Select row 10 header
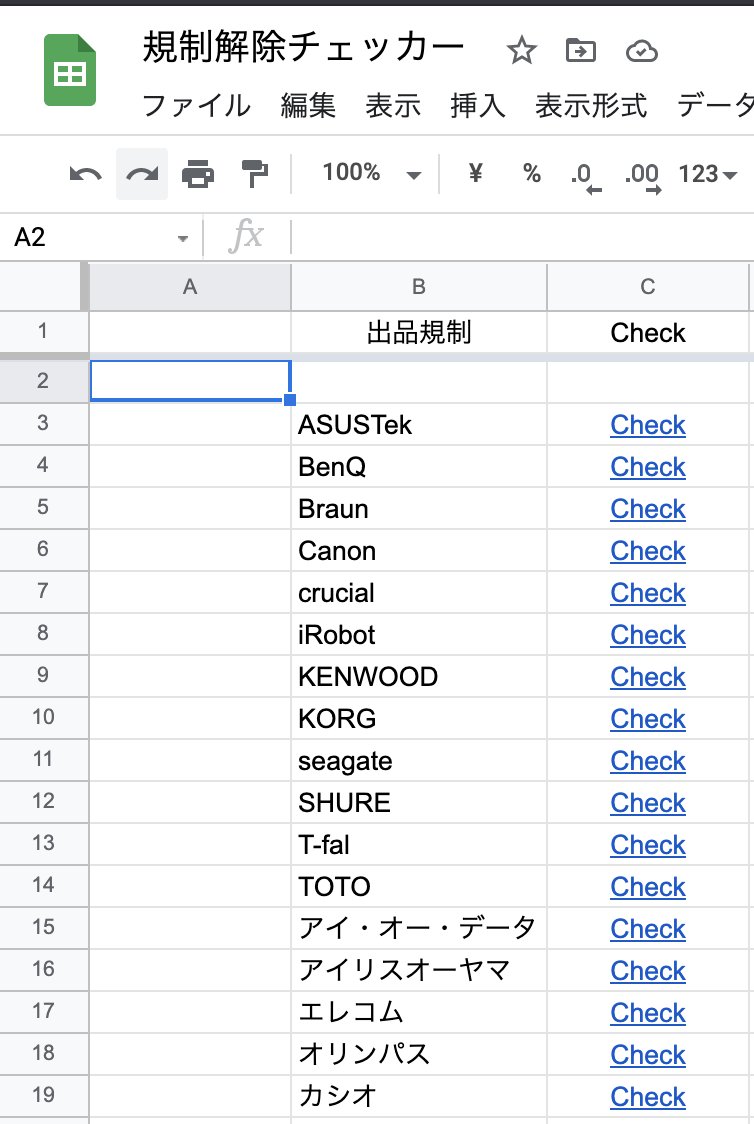The width and height of the screenshot is (754, 1124). [43, 717]
